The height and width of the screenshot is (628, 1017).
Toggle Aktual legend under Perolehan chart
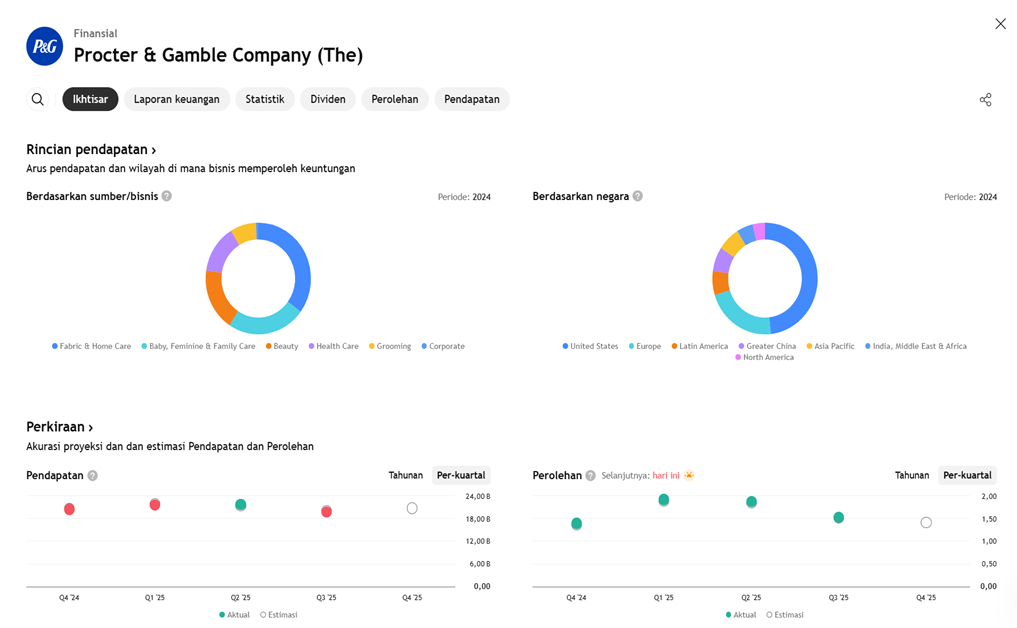(x=741, y=615)
